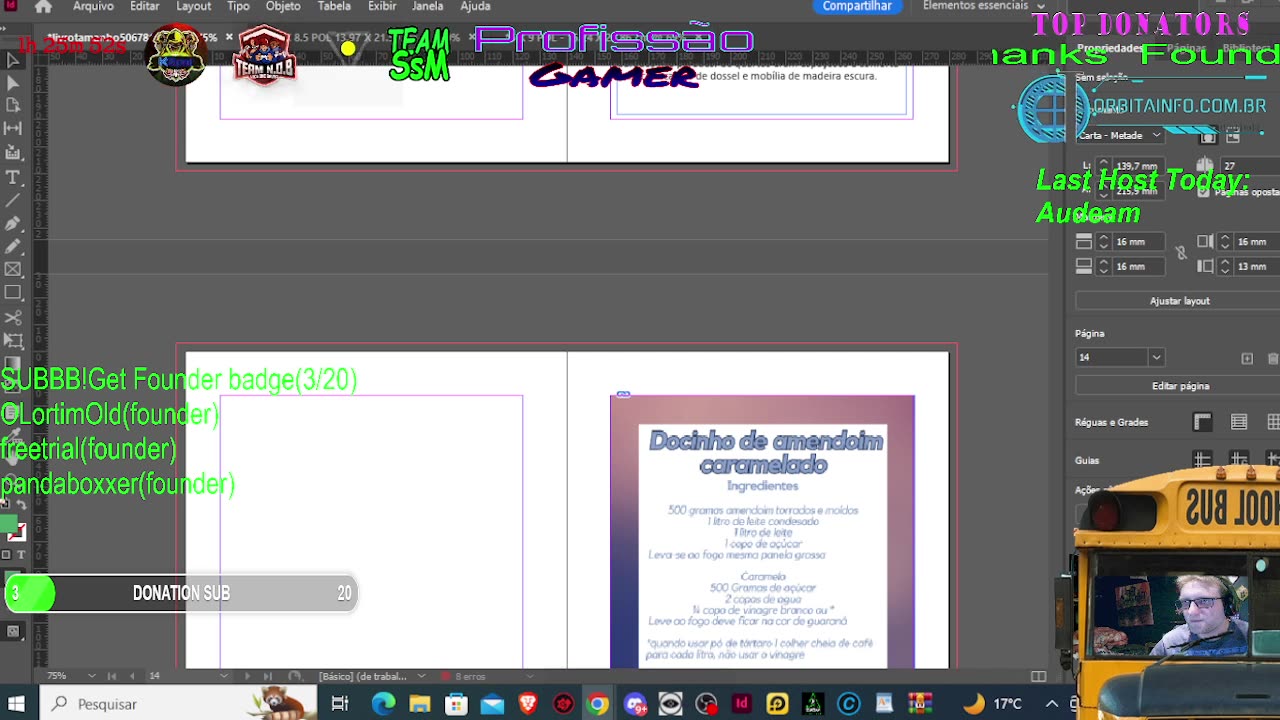Go to first page arrow in status bar
This screenshot has height=720, width=1280.
click(x=111, y=676)
